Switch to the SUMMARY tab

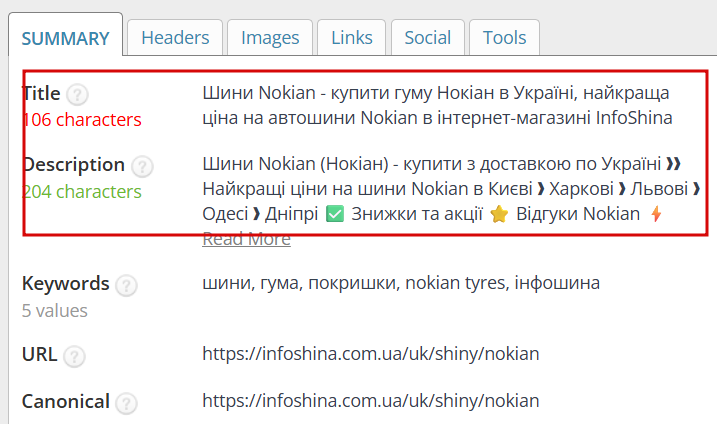coord(65,35)
